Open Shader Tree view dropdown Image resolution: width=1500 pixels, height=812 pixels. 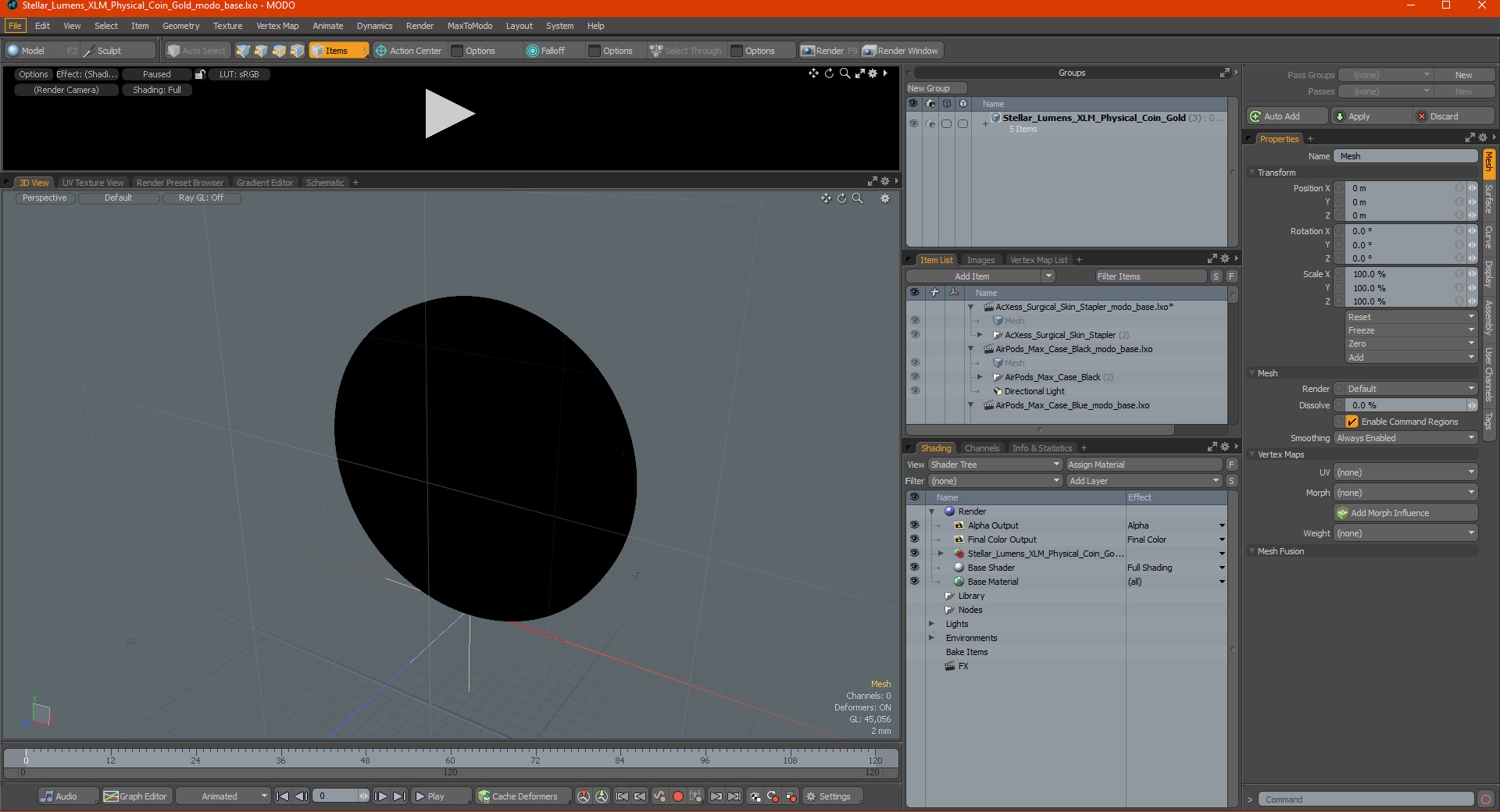(995, 465)
